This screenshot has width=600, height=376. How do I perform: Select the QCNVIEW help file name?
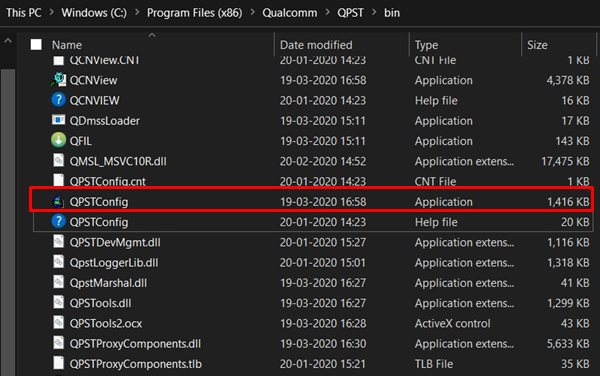[x=95, y=101]
